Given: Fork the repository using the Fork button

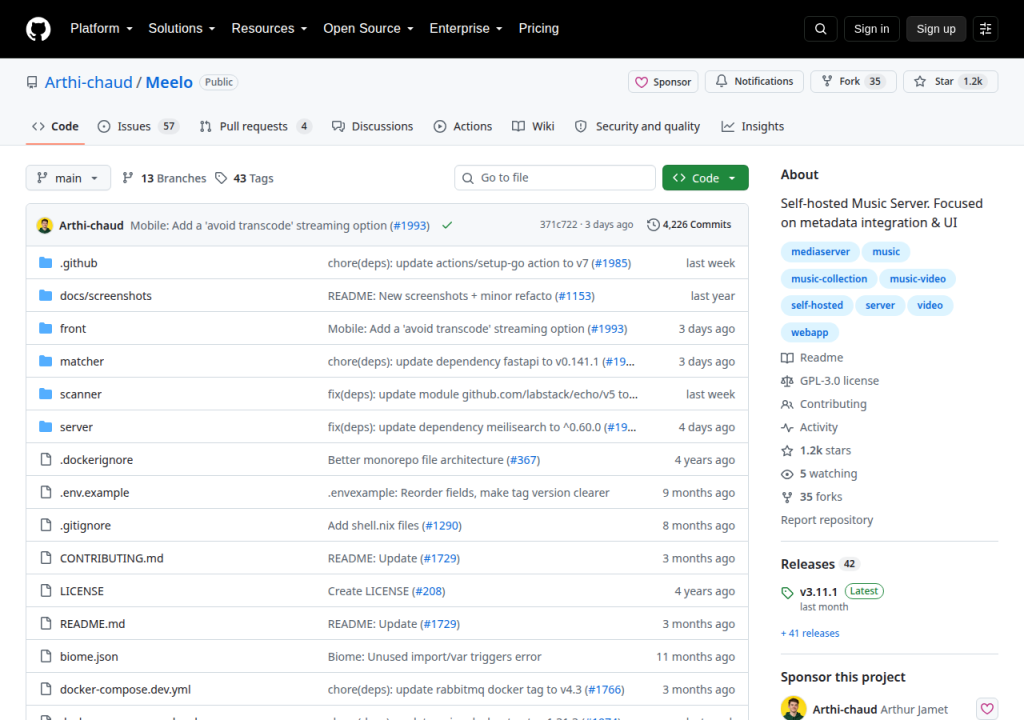Looking at the screenshot, I should (854, 82).
